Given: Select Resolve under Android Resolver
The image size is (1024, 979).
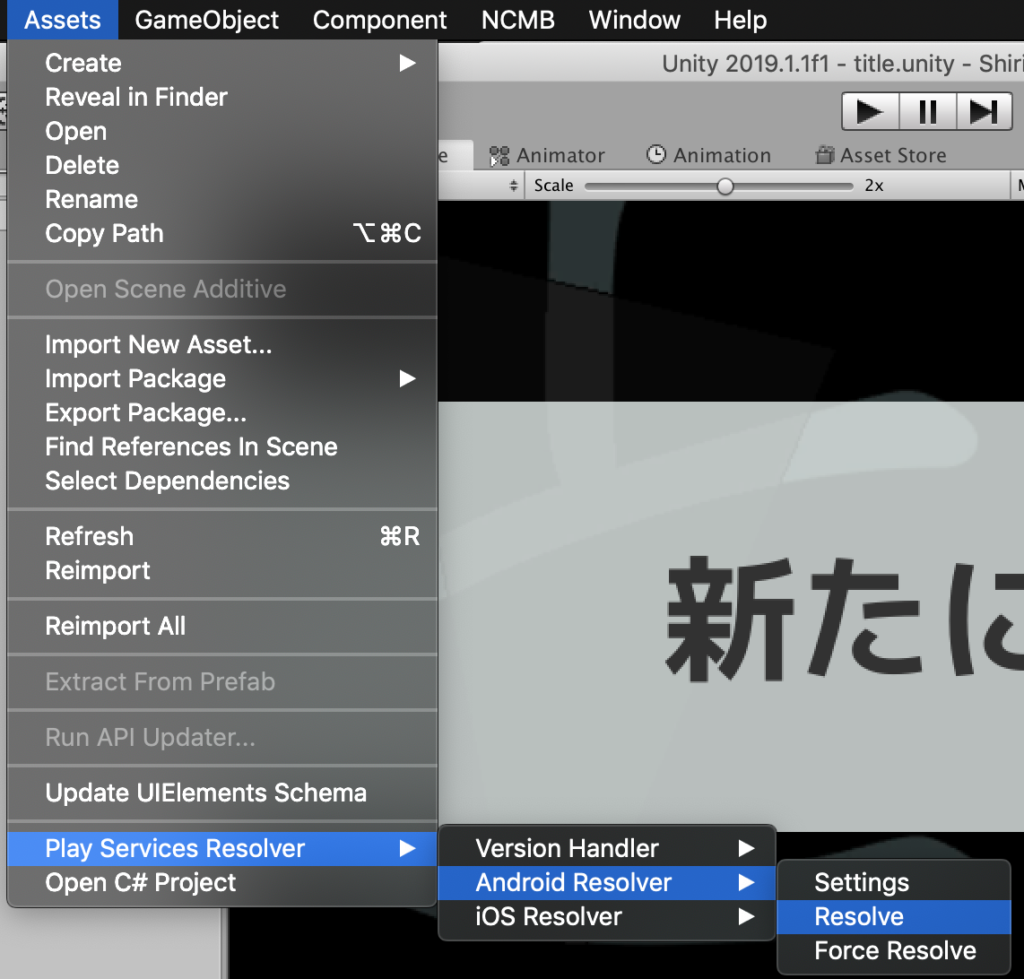Looking at the screenshot, I should click(x=858, y=916).
